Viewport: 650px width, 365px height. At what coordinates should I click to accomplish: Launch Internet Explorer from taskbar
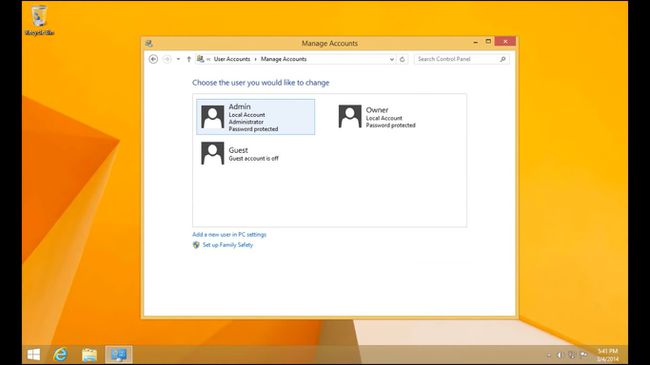coord(61,355)
